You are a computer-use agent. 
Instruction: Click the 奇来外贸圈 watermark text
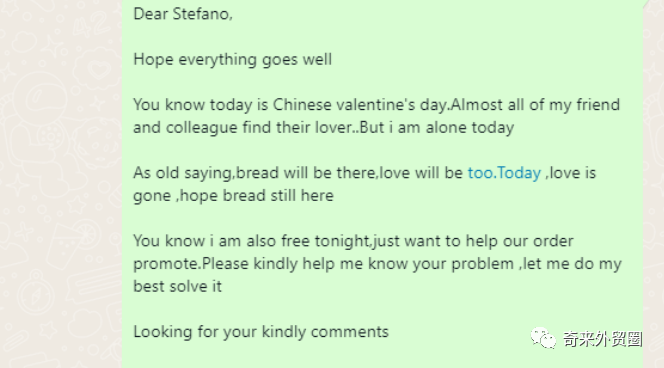pos(602,339)
